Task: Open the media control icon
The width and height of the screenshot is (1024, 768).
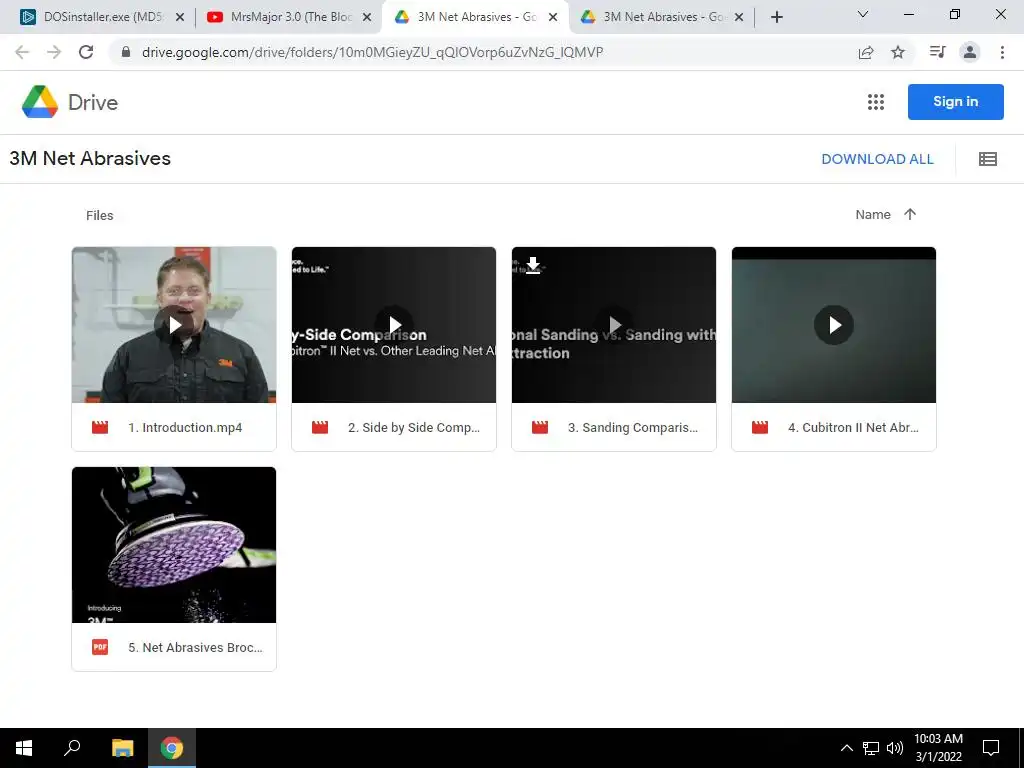Action: coord(938,52)
